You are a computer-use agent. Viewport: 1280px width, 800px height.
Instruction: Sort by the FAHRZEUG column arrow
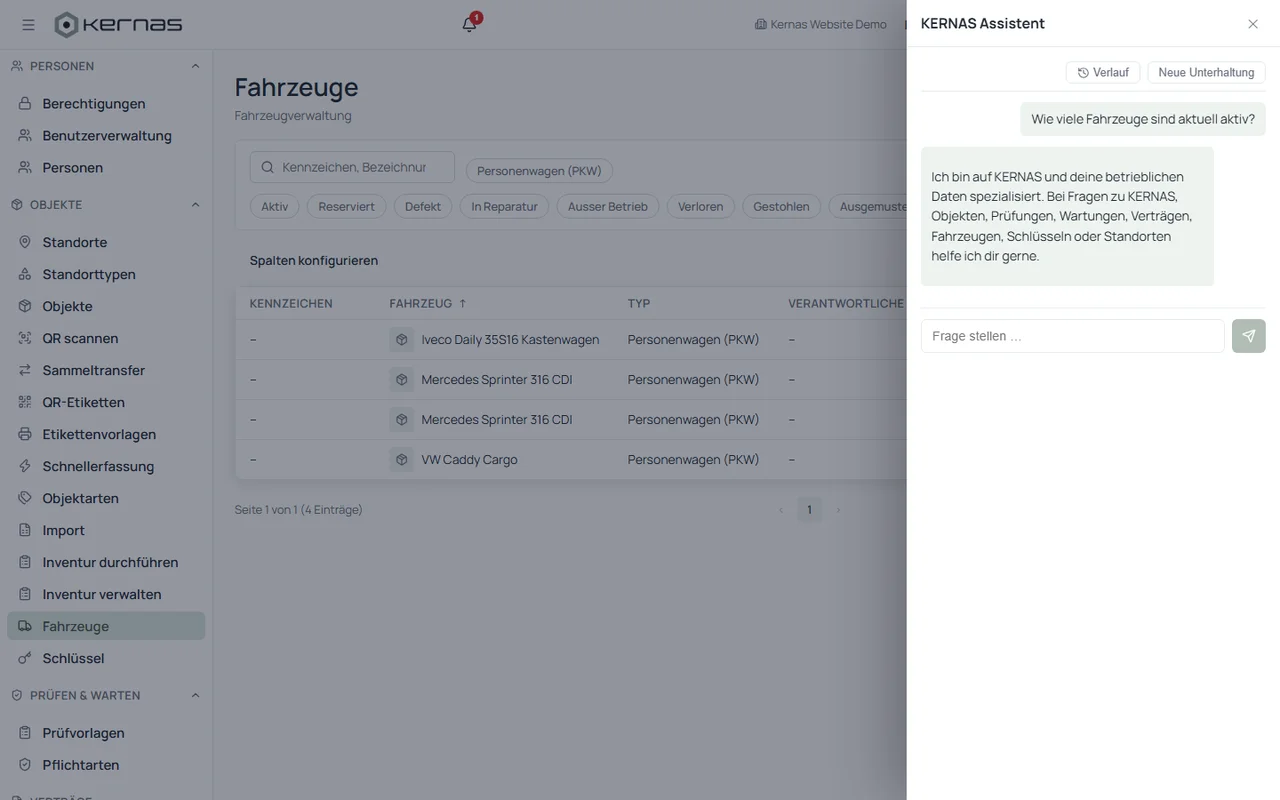pyautogui.click(x=463, y=303)
